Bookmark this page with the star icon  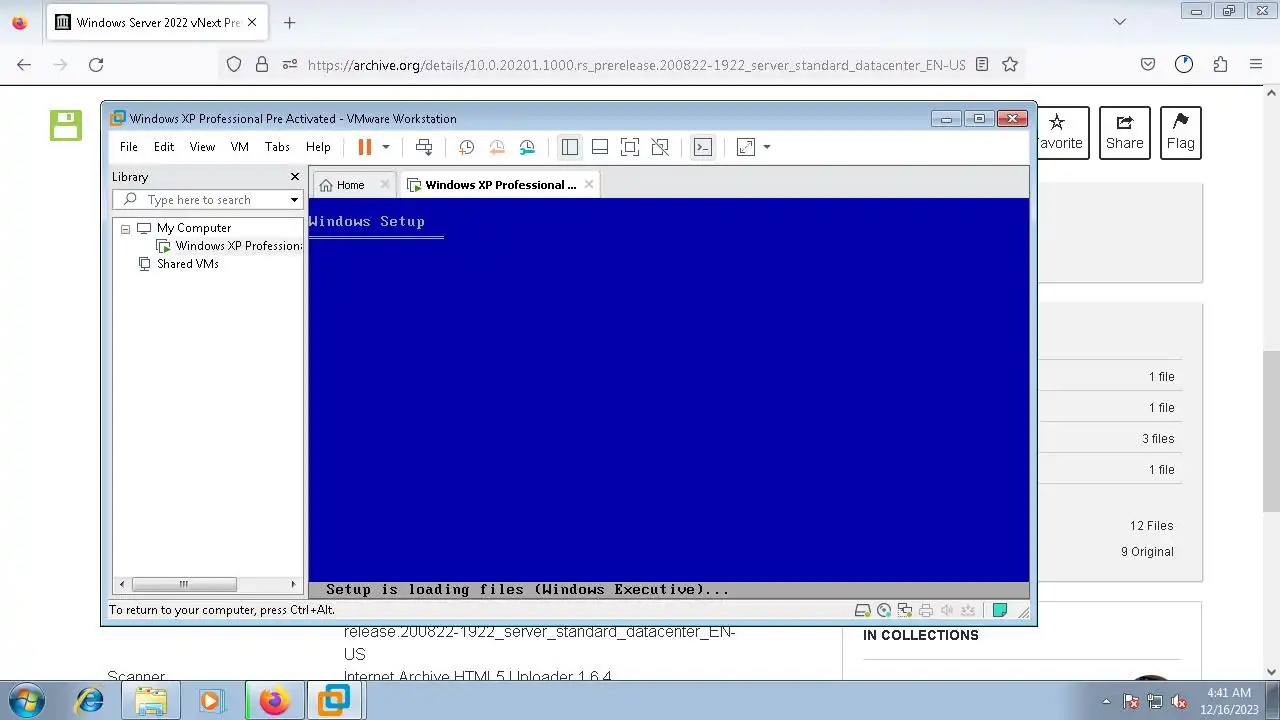point(1010,64)
